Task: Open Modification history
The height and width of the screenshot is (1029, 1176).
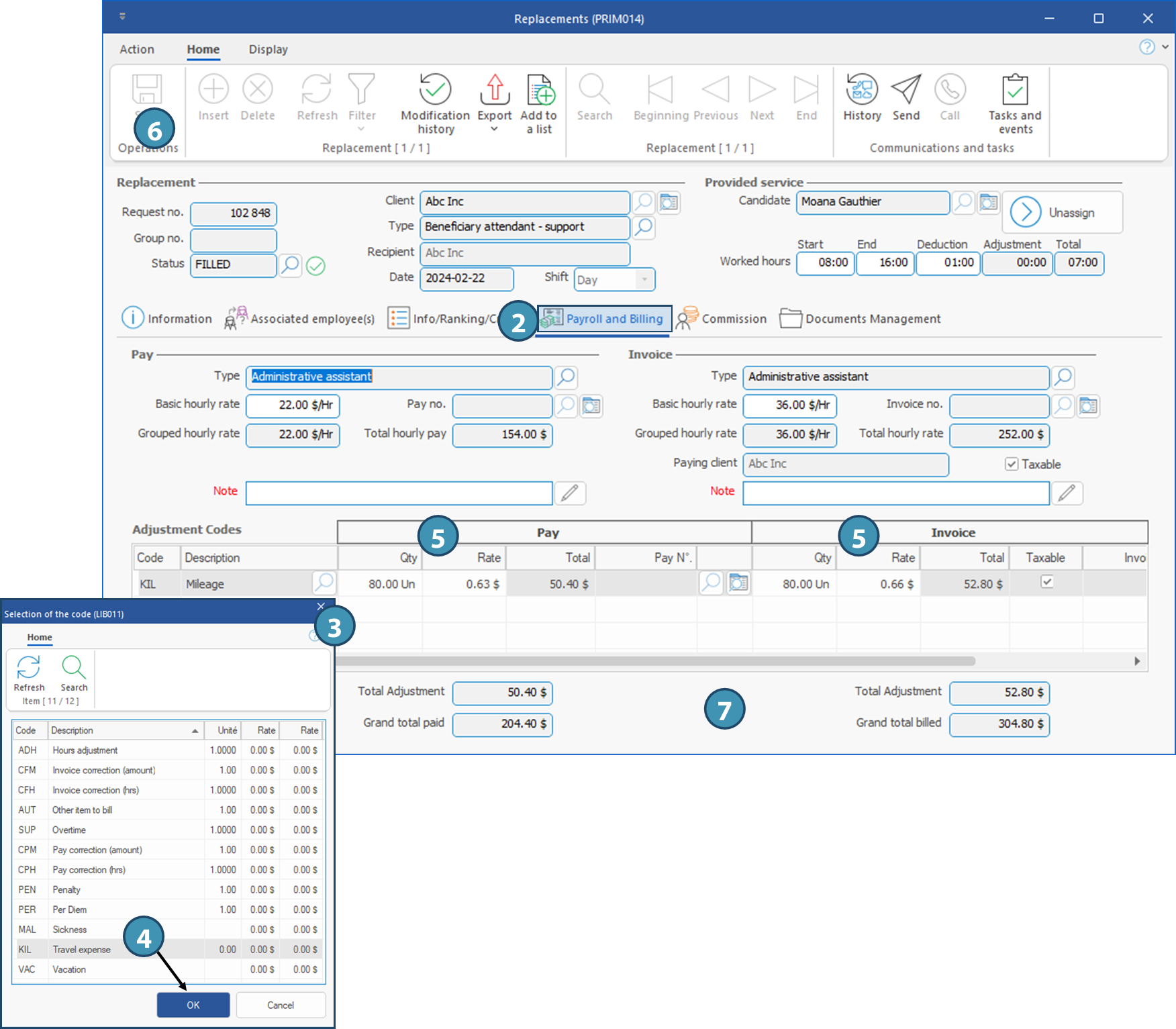Action: (435, 90)
